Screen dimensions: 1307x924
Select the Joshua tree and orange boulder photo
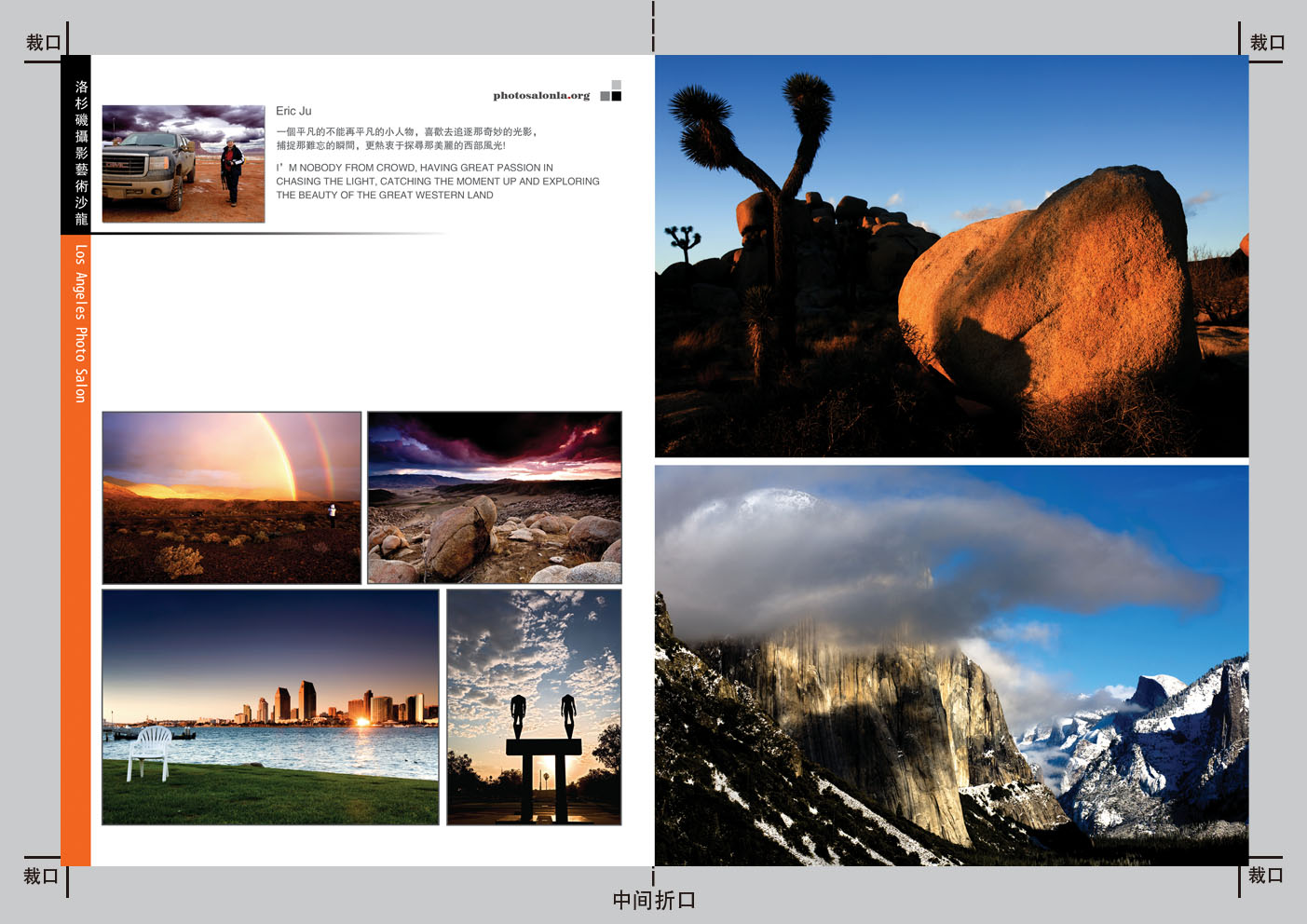(x=951, y=255)
